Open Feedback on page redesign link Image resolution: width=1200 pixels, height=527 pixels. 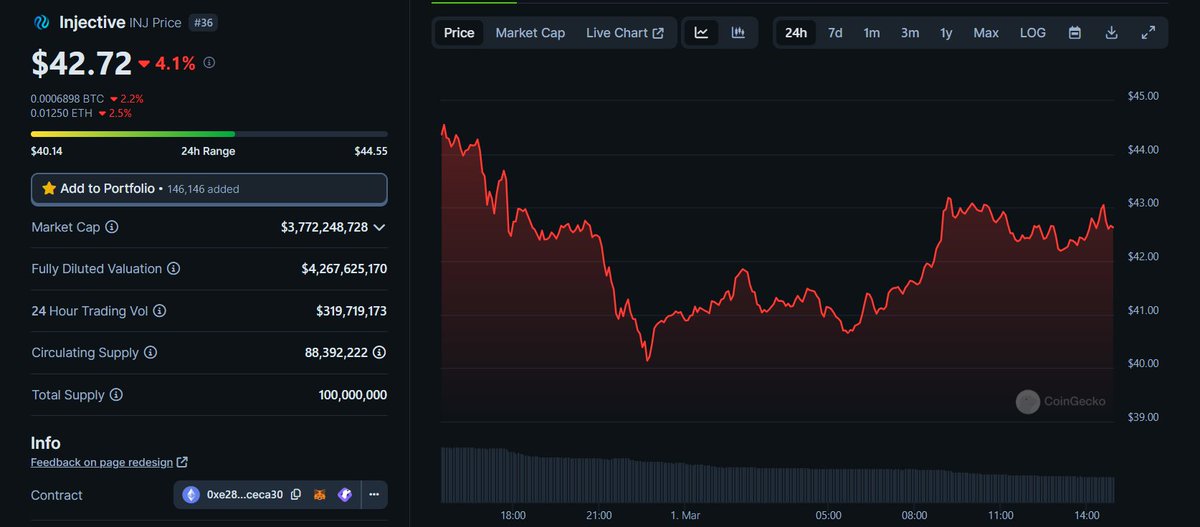102,463
